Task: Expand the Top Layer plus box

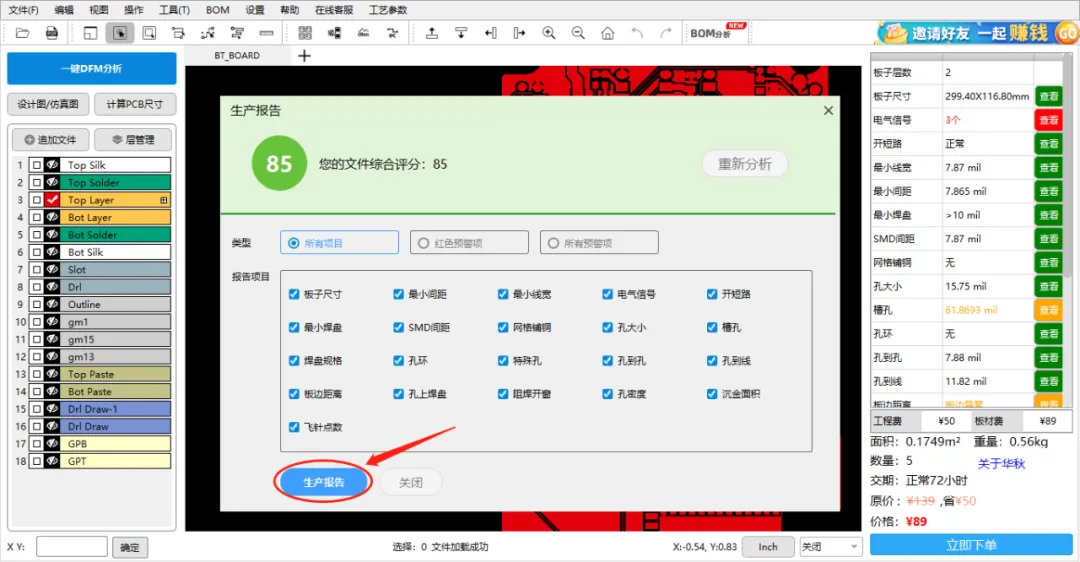Action: (163, 200)
